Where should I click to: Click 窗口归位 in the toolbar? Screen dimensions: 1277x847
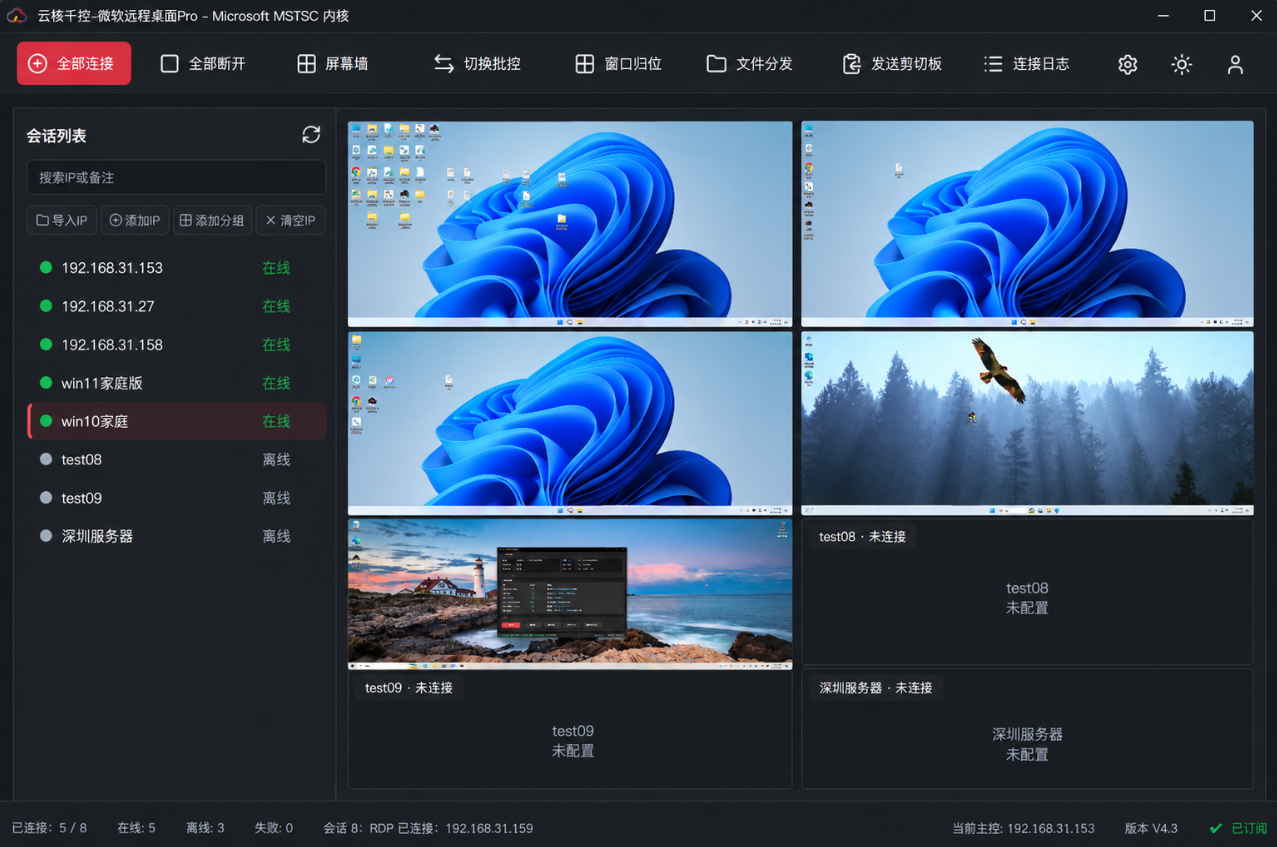[619, 63]
